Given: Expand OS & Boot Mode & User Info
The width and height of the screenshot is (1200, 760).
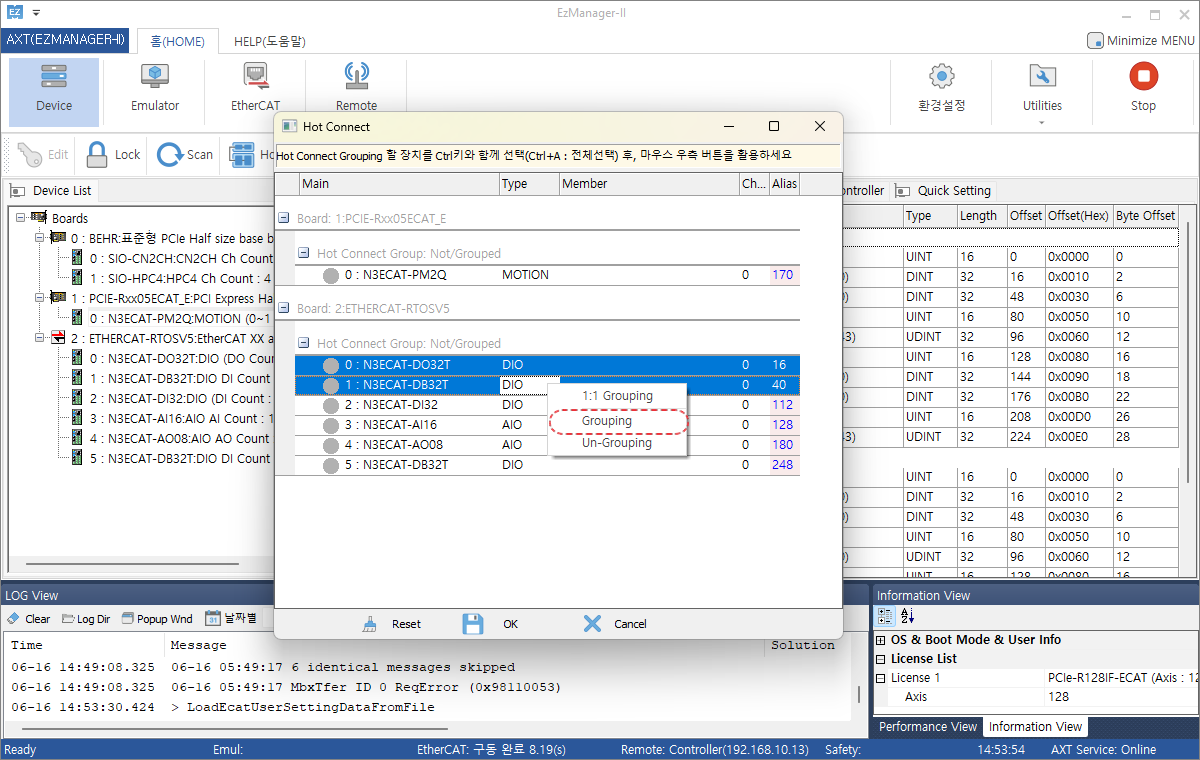Looking at the screenshot, I should [881, 640].
